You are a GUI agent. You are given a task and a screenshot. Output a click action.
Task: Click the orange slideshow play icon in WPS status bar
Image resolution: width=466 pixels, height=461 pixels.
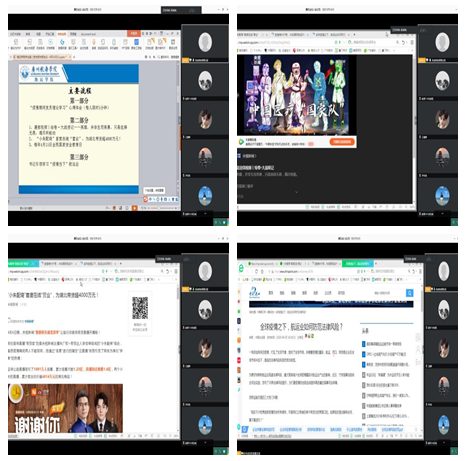134,208
